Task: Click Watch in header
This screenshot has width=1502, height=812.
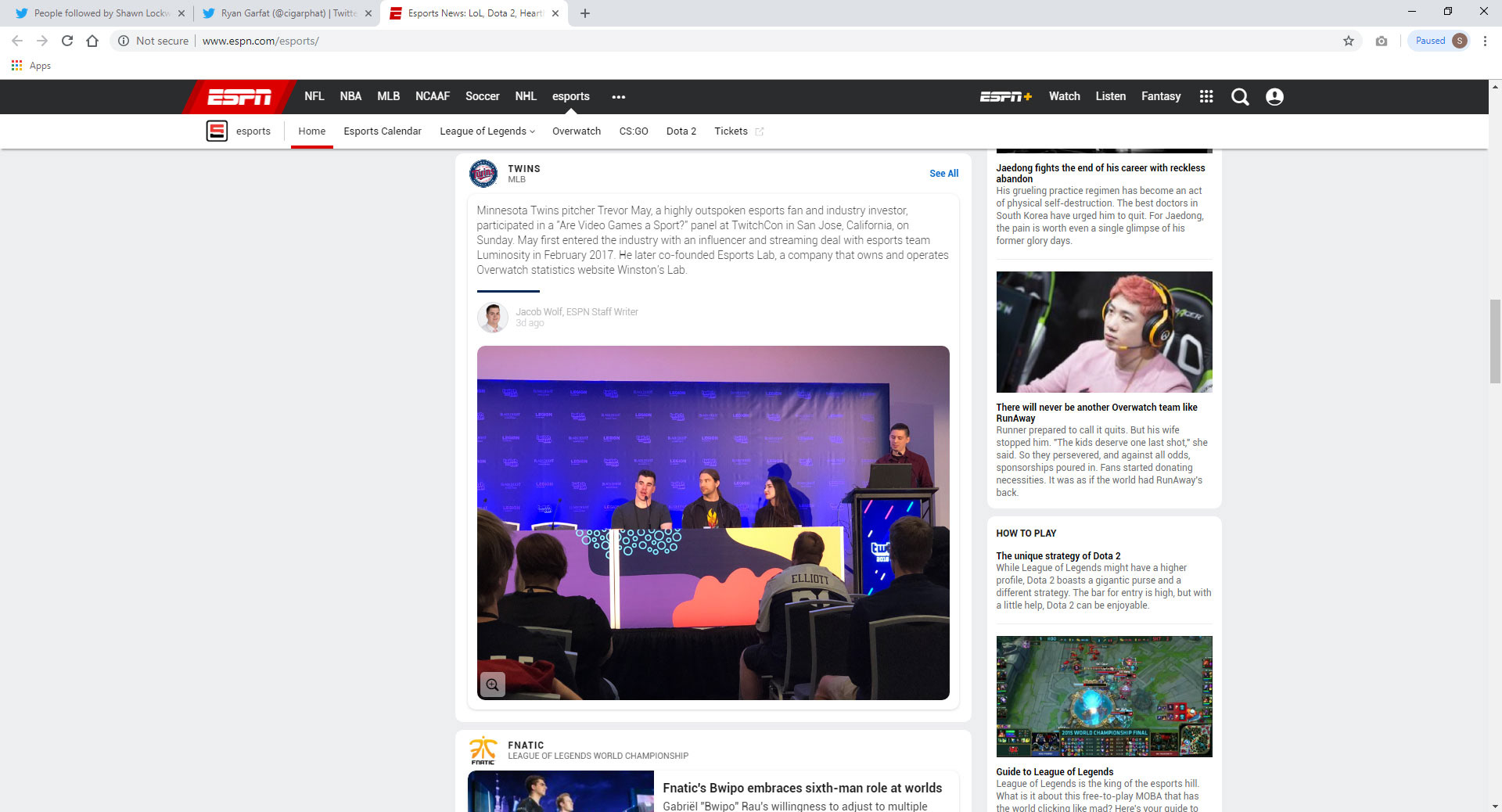Action: click(x=1064, y=96)
